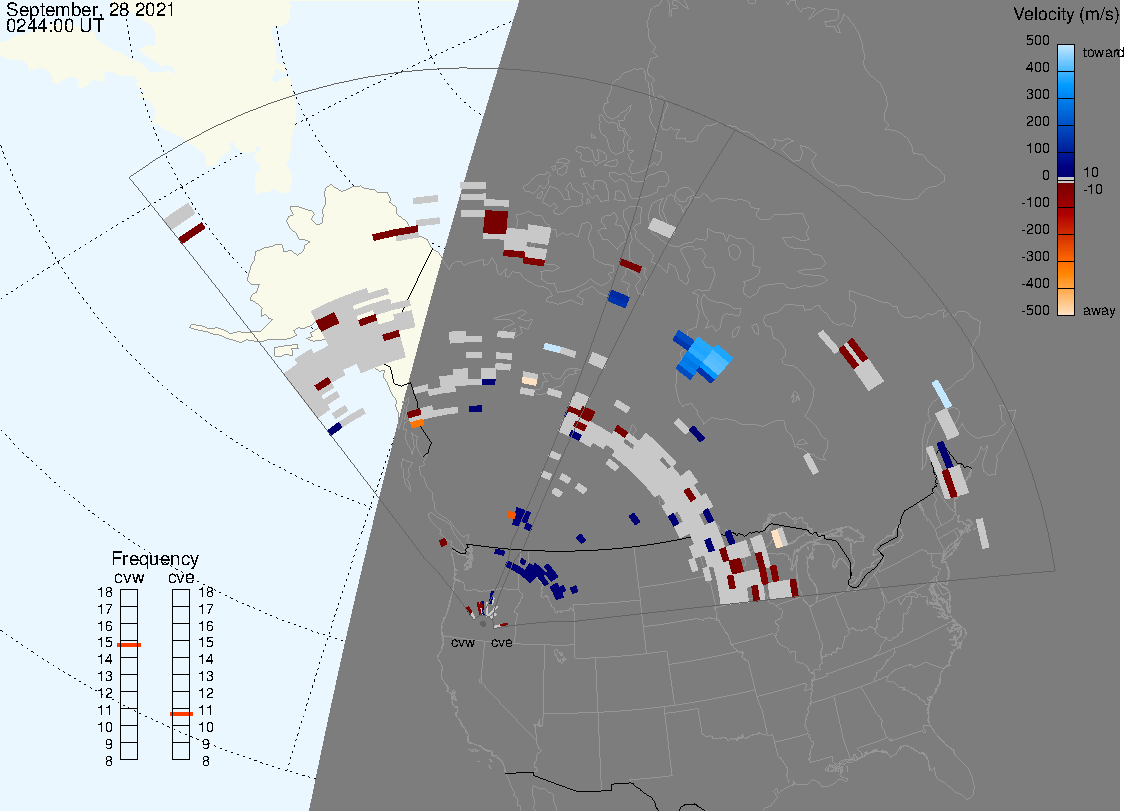Image resolution: width=1124 pixels, height=811 pixels.
Task: Pick the pale peach segment at bottom of color bar
Action: (1066, 303)
